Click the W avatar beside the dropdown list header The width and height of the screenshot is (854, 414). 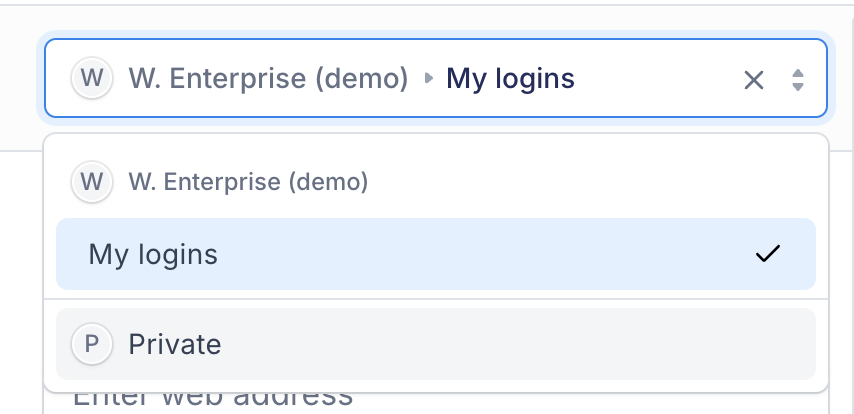(x=92, y=181)
